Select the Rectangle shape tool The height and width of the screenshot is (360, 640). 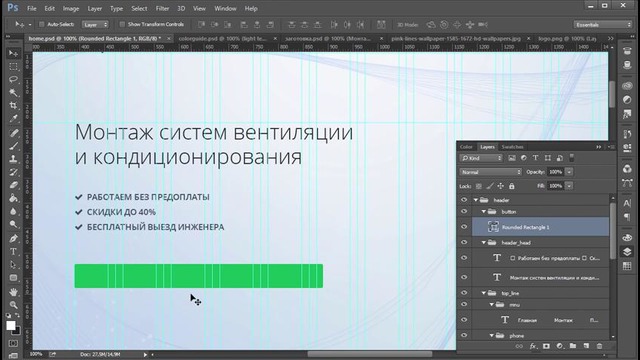pyautogui.click(x=13, y=278)
